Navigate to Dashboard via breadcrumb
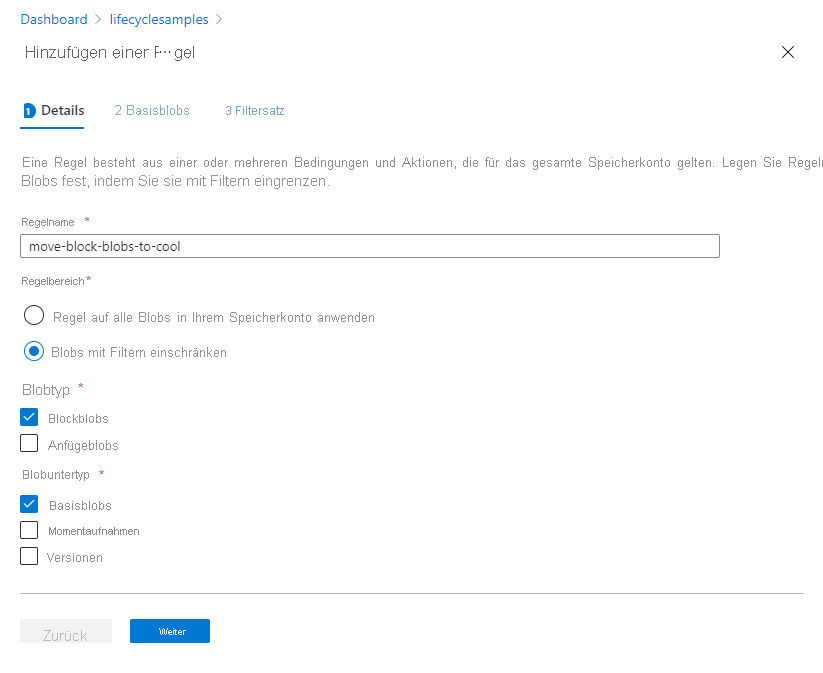Viewport: 823px width, 673px height. click(x=54, y=19)
